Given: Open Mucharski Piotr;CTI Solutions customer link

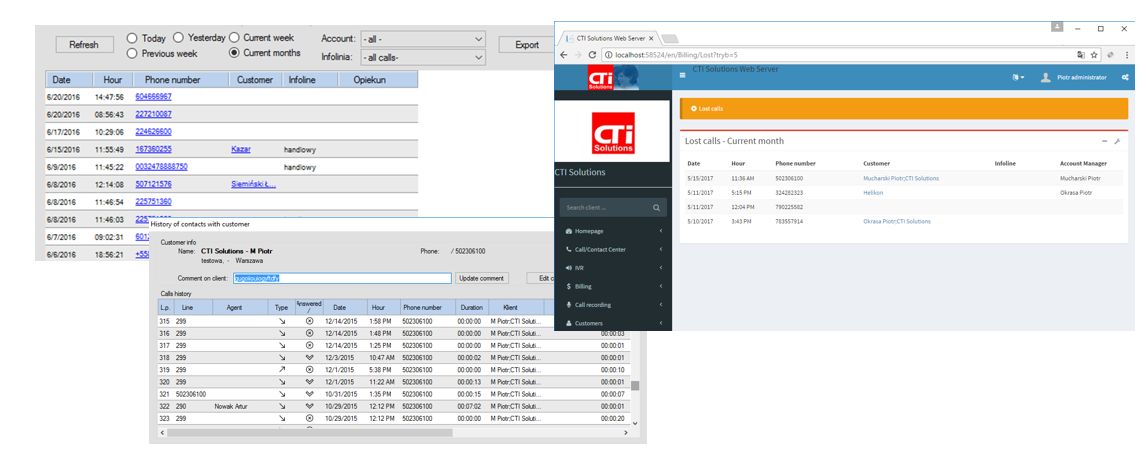Looking at the screenshot, I should pos(901,179).
